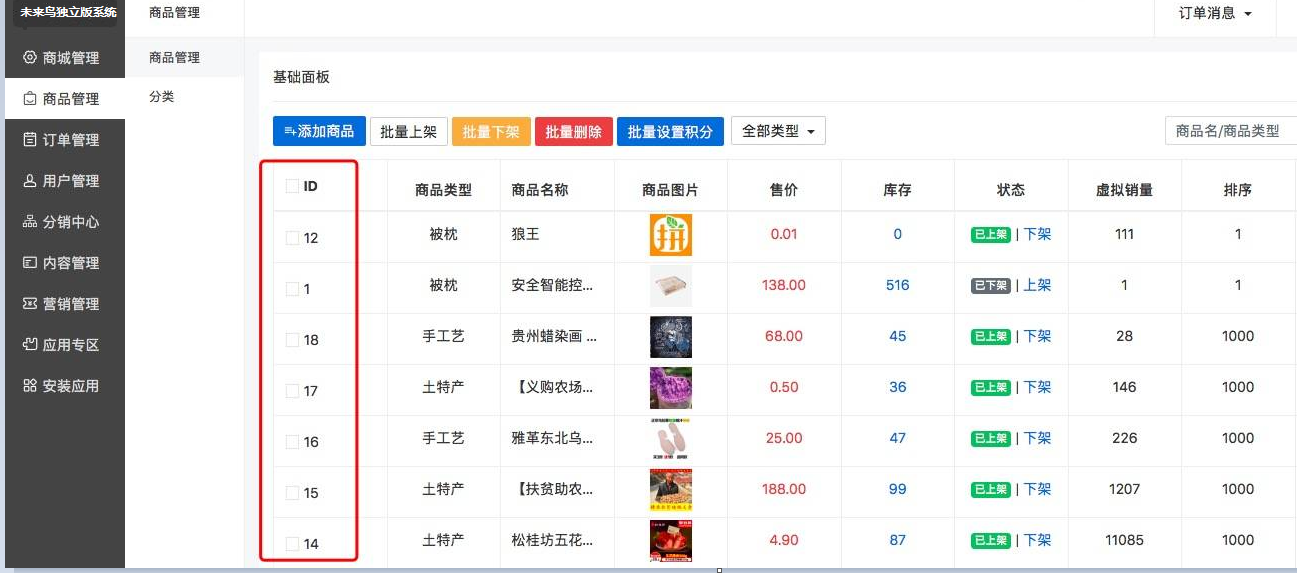Image resolution: width=1297 pixels, height=573 pixels.
Task: Click 上架 link for 安全智能控 row
Action: point(1037,285)
